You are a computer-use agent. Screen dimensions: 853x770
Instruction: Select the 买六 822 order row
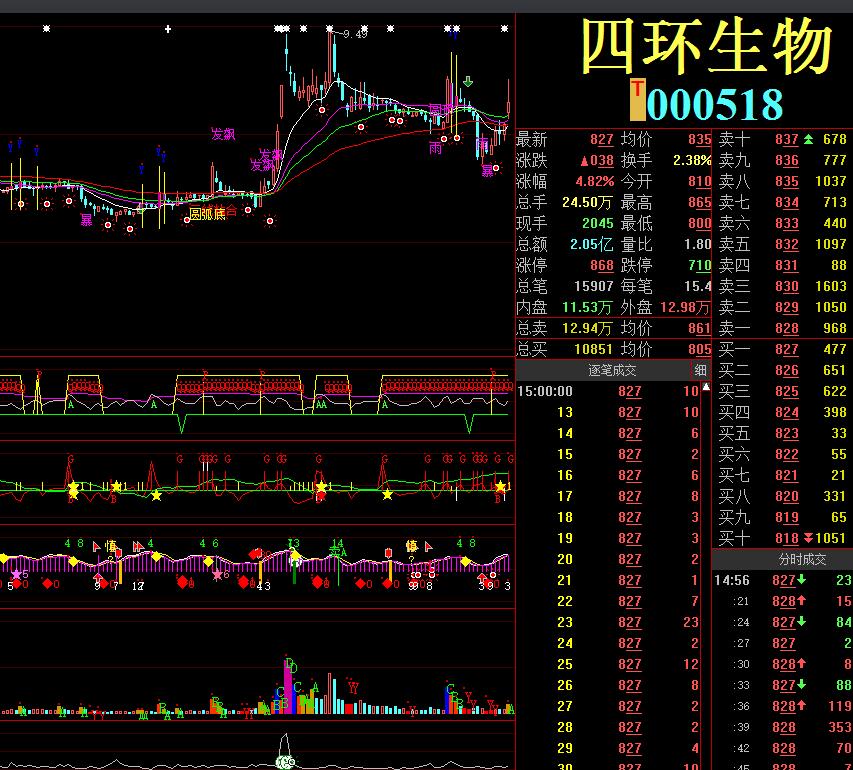(782, 454)
